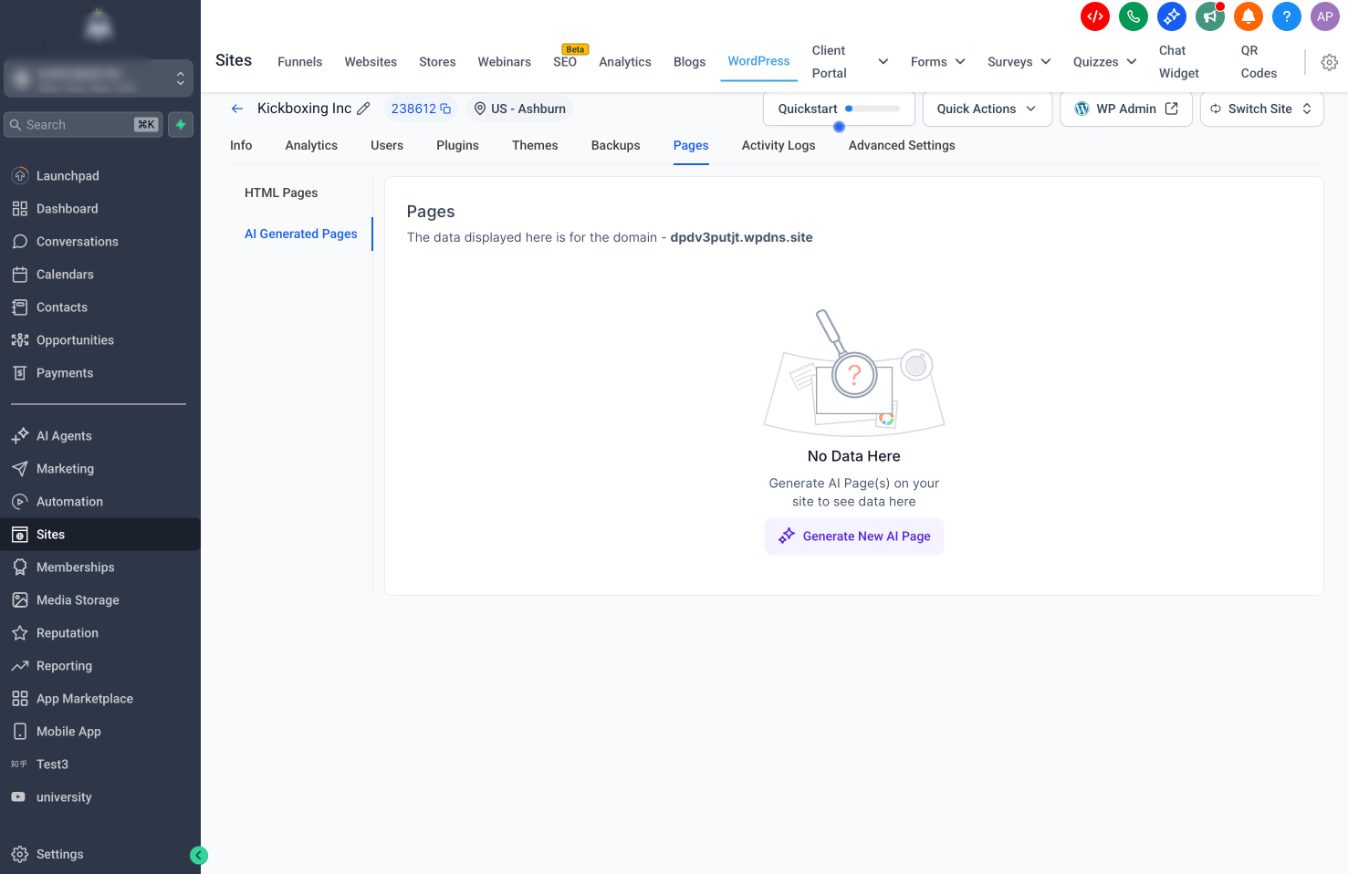Open the Webinars tab
Viewport: 1348px width, 874px height.
504,62
